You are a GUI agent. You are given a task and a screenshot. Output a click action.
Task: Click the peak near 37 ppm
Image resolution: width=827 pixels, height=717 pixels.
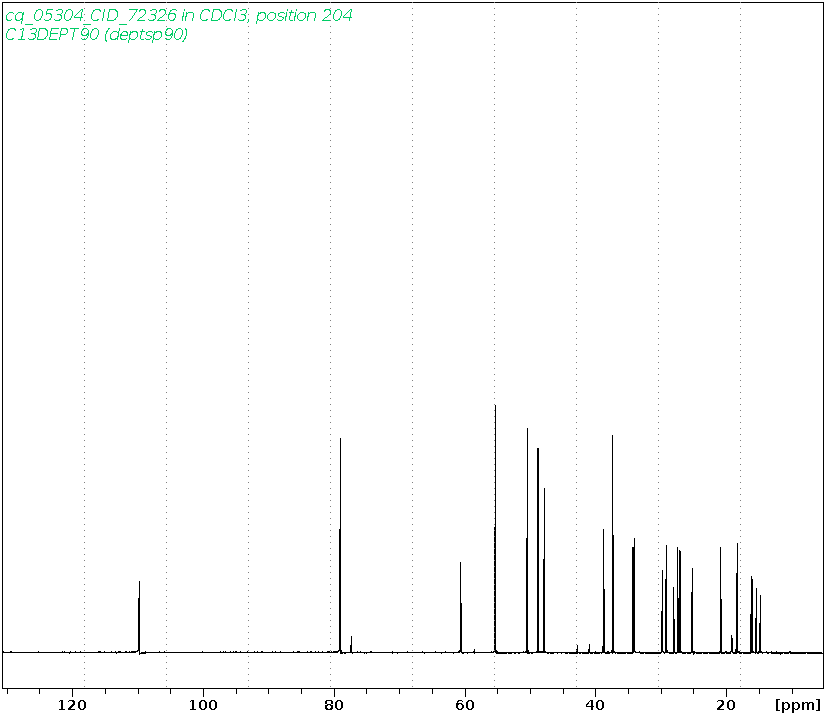pyautogui.click(x=612, y=543)
